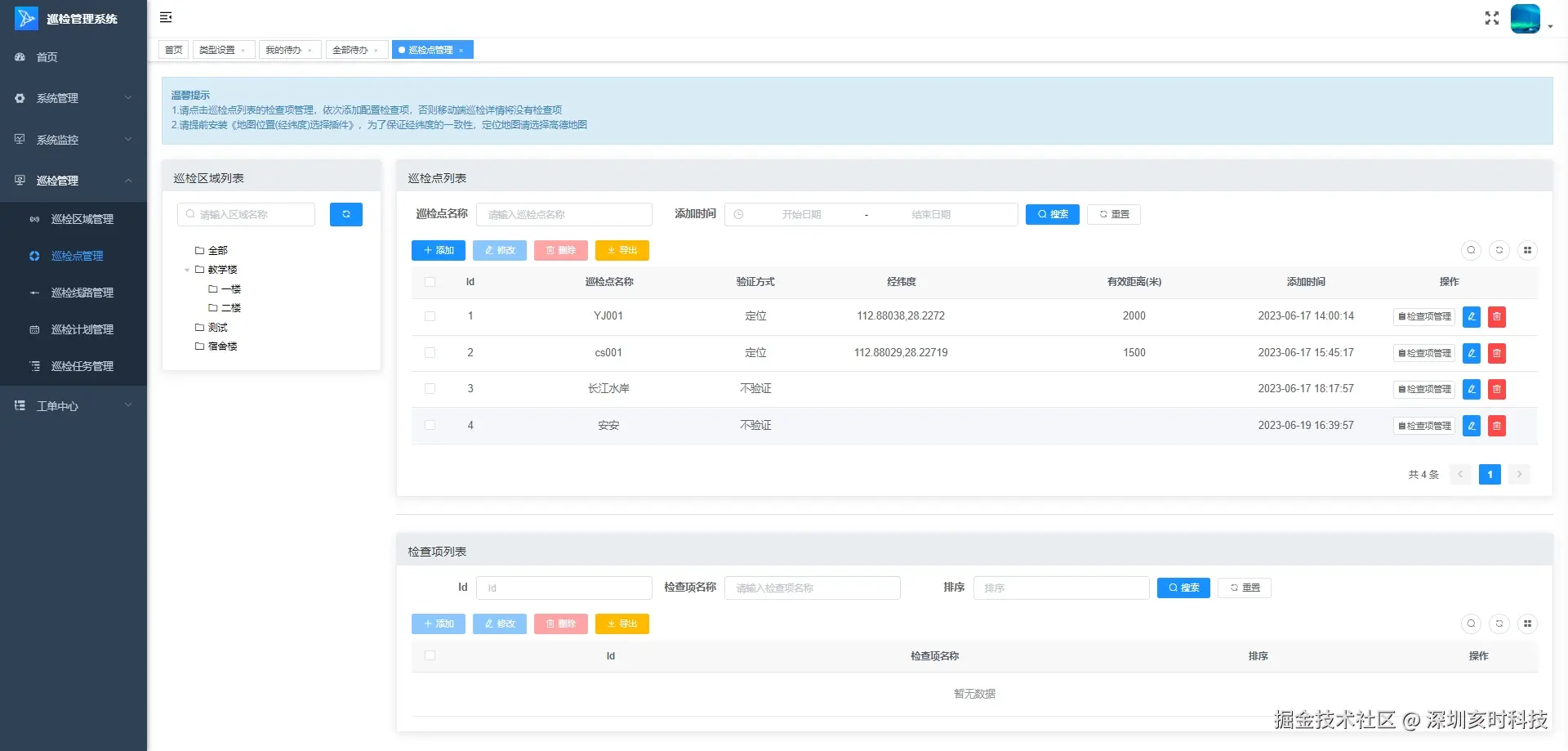This screenshot has height=751, width=1568.
Task: Click the blue 添加 button for 巡检点
Action: pos(439,250)
